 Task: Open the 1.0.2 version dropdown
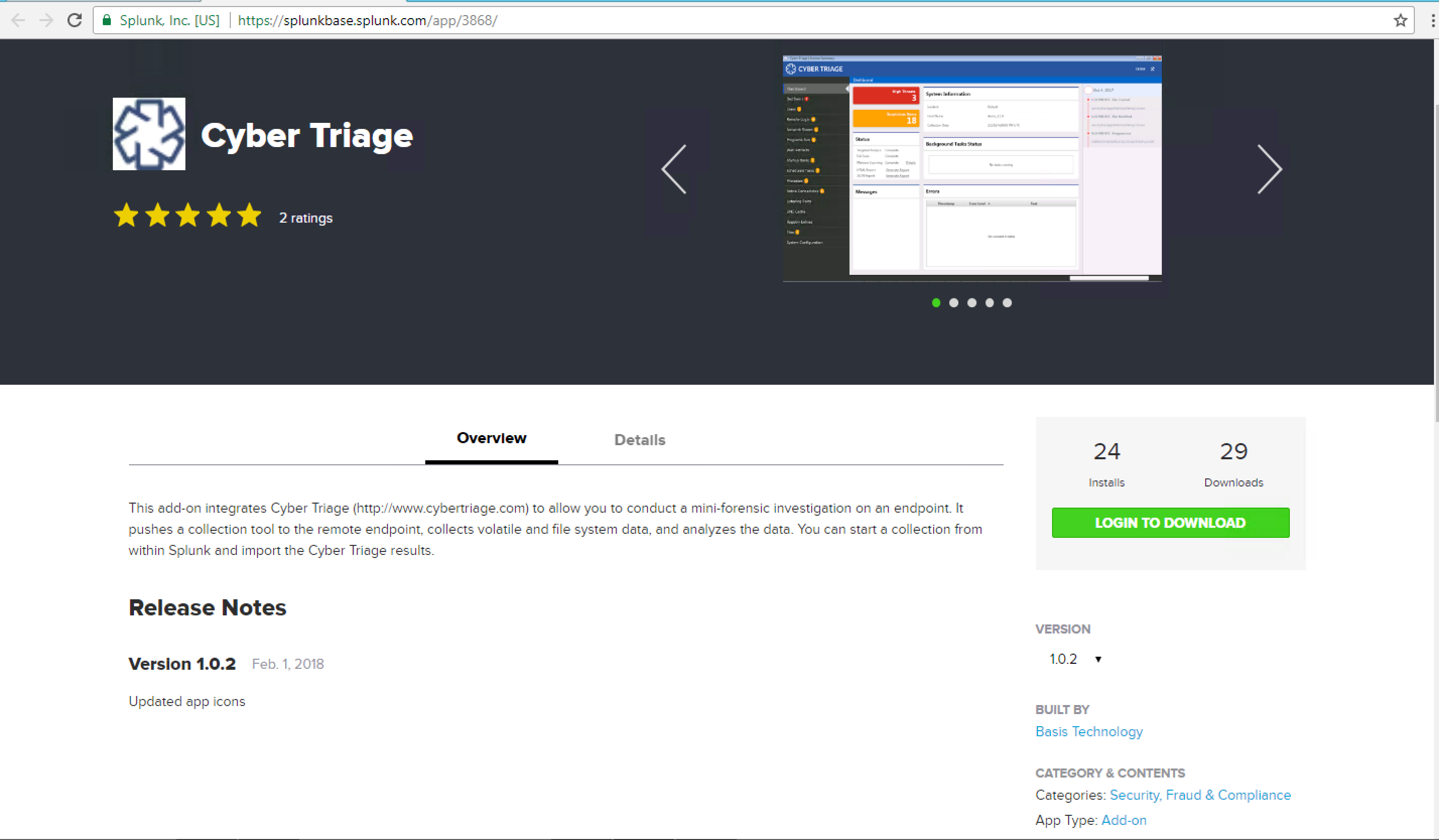pos(1075,659)
